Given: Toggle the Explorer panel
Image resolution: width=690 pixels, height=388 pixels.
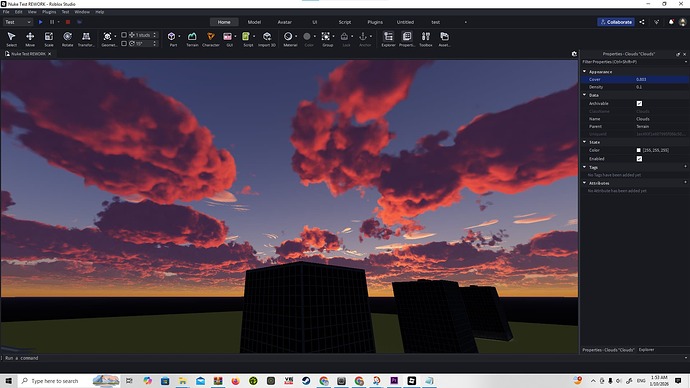Looking at the screenshot, I should pos(388,39).
